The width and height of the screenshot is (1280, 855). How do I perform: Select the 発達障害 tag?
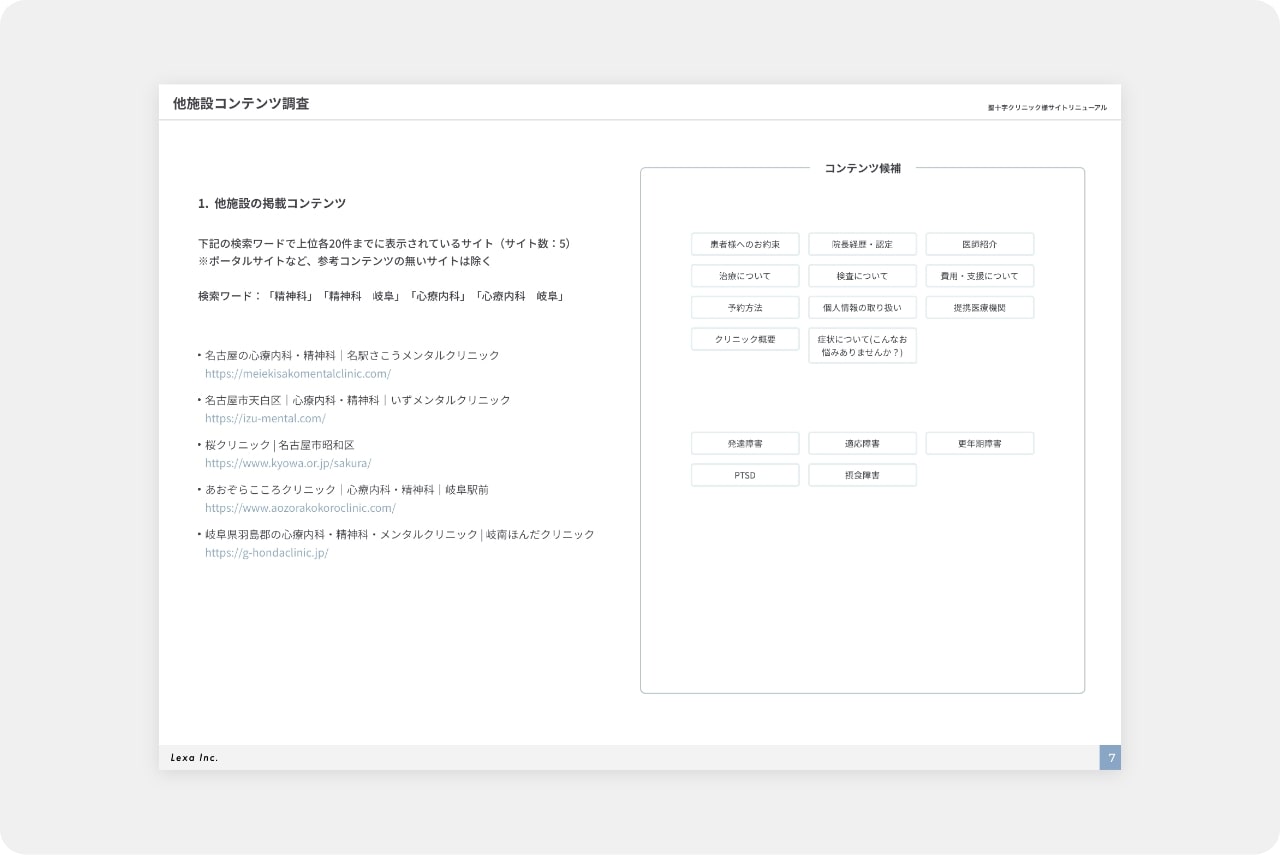(745, 443)
